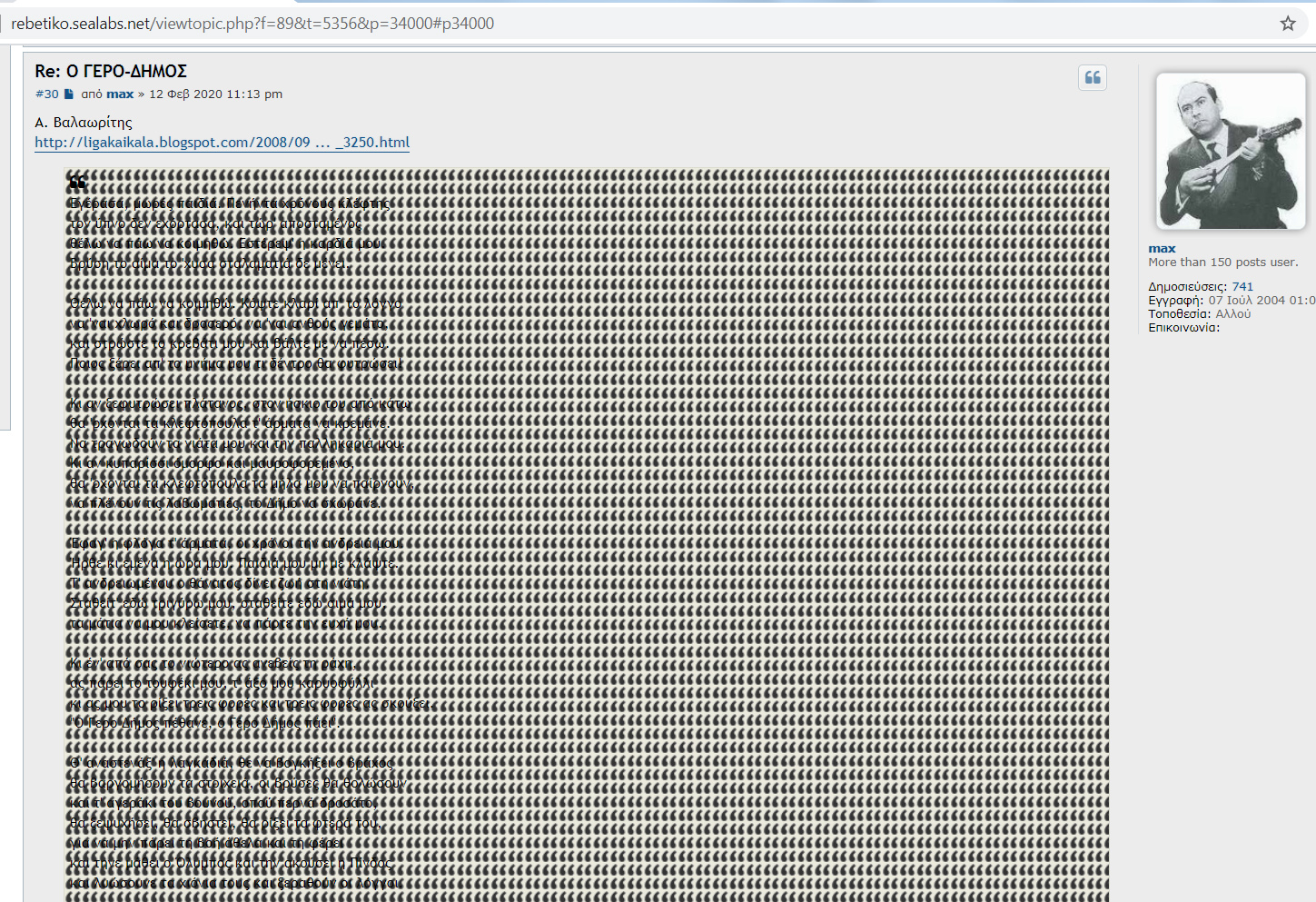Click the rank text More than 150 posts user

pyautogui.click(x=1222, y=263)
